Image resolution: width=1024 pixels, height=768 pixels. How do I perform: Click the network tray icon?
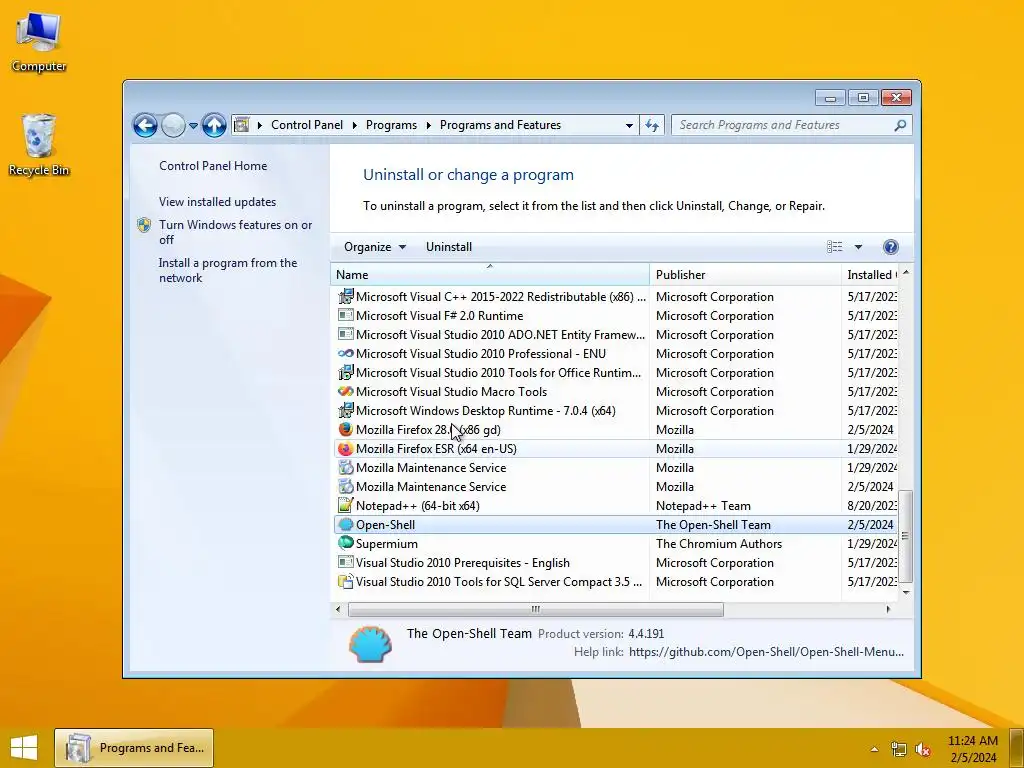coord(899,749)
